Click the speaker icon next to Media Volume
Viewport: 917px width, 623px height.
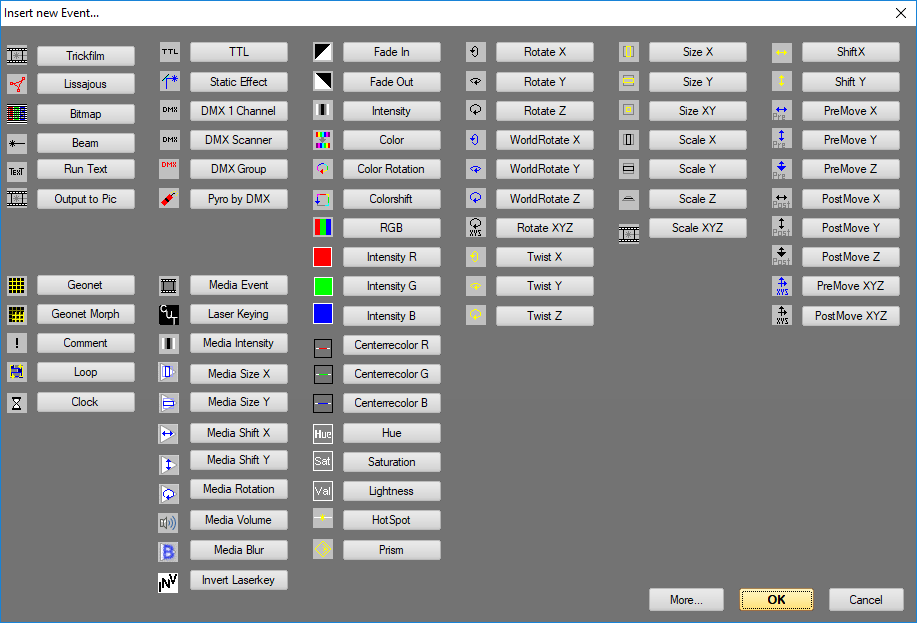coord(168,519)
